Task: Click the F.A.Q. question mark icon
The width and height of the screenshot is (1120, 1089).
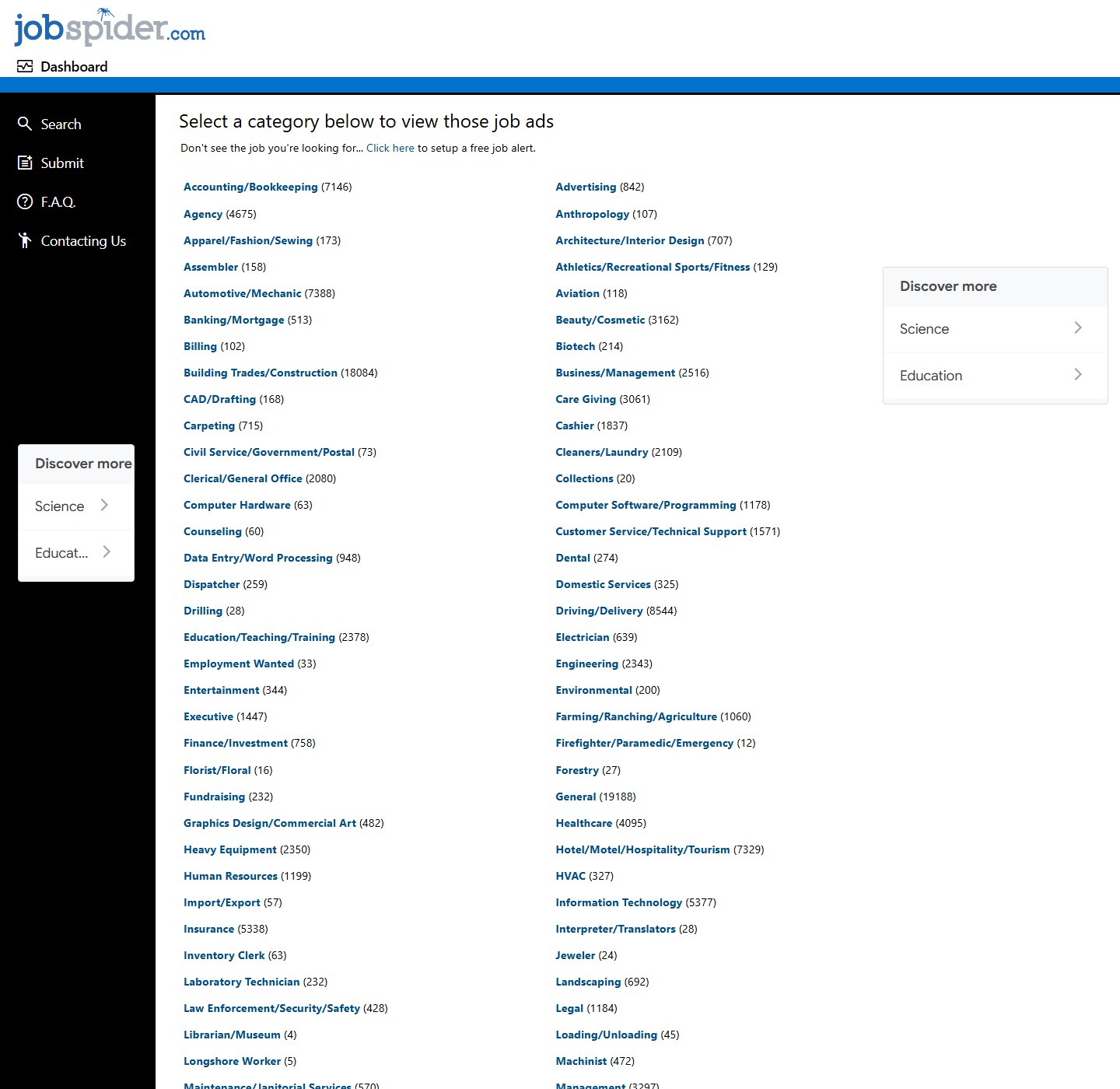Action: (x=25, y=201)
